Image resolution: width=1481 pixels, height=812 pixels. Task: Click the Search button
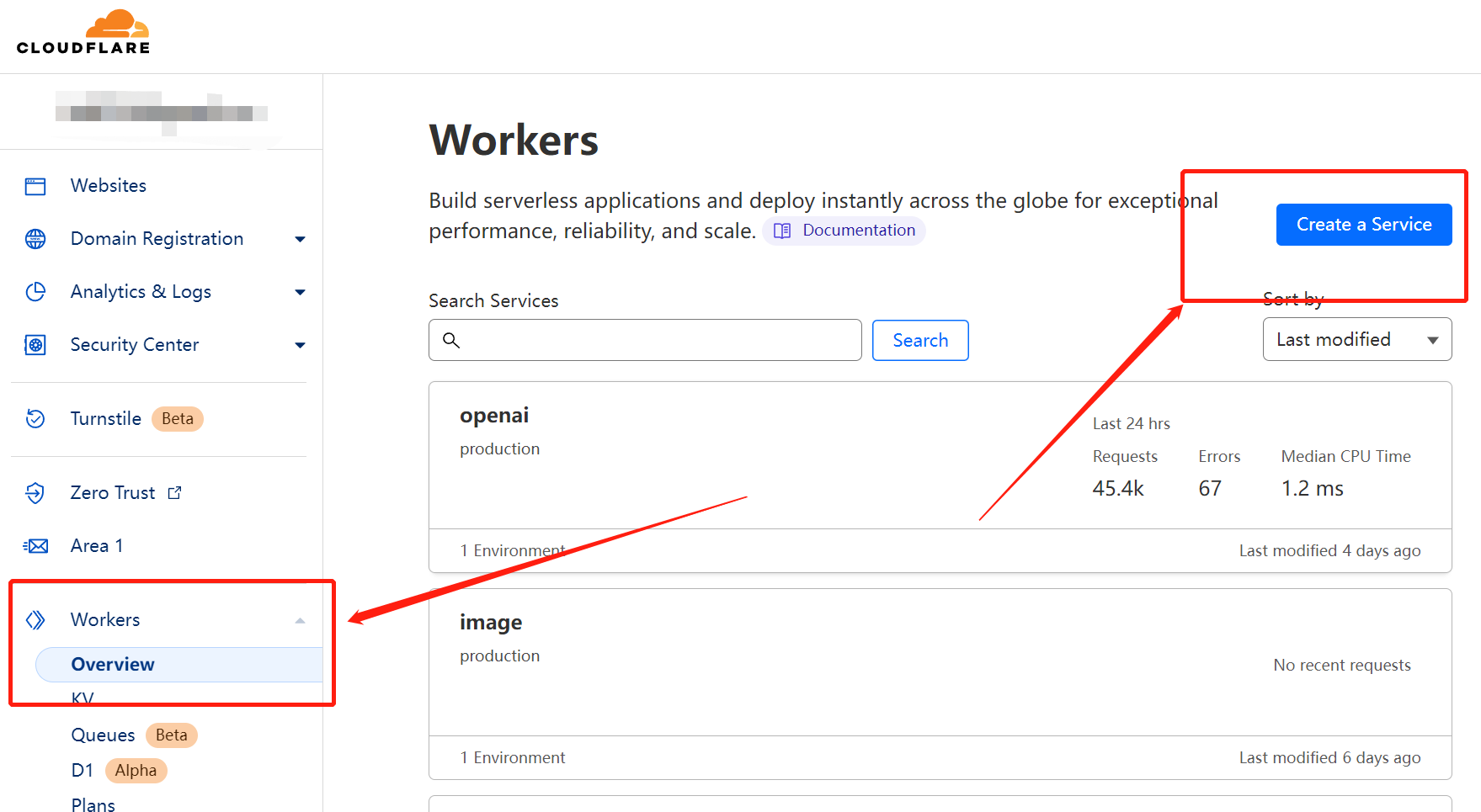coord(920,340)
